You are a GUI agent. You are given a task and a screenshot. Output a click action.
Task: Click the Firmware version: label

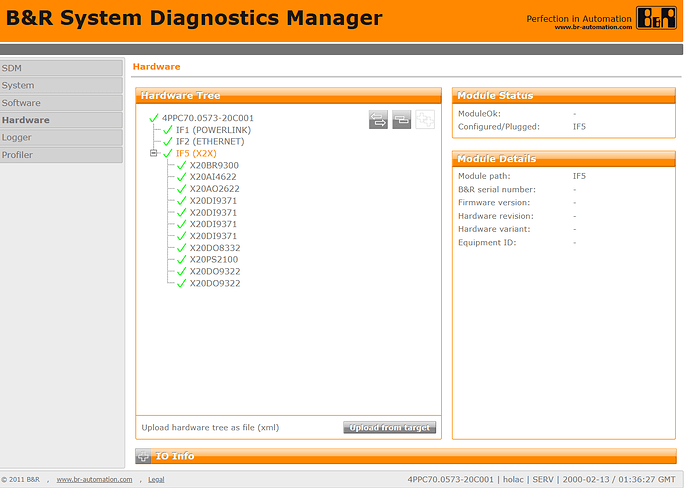[x=494, y=203]
